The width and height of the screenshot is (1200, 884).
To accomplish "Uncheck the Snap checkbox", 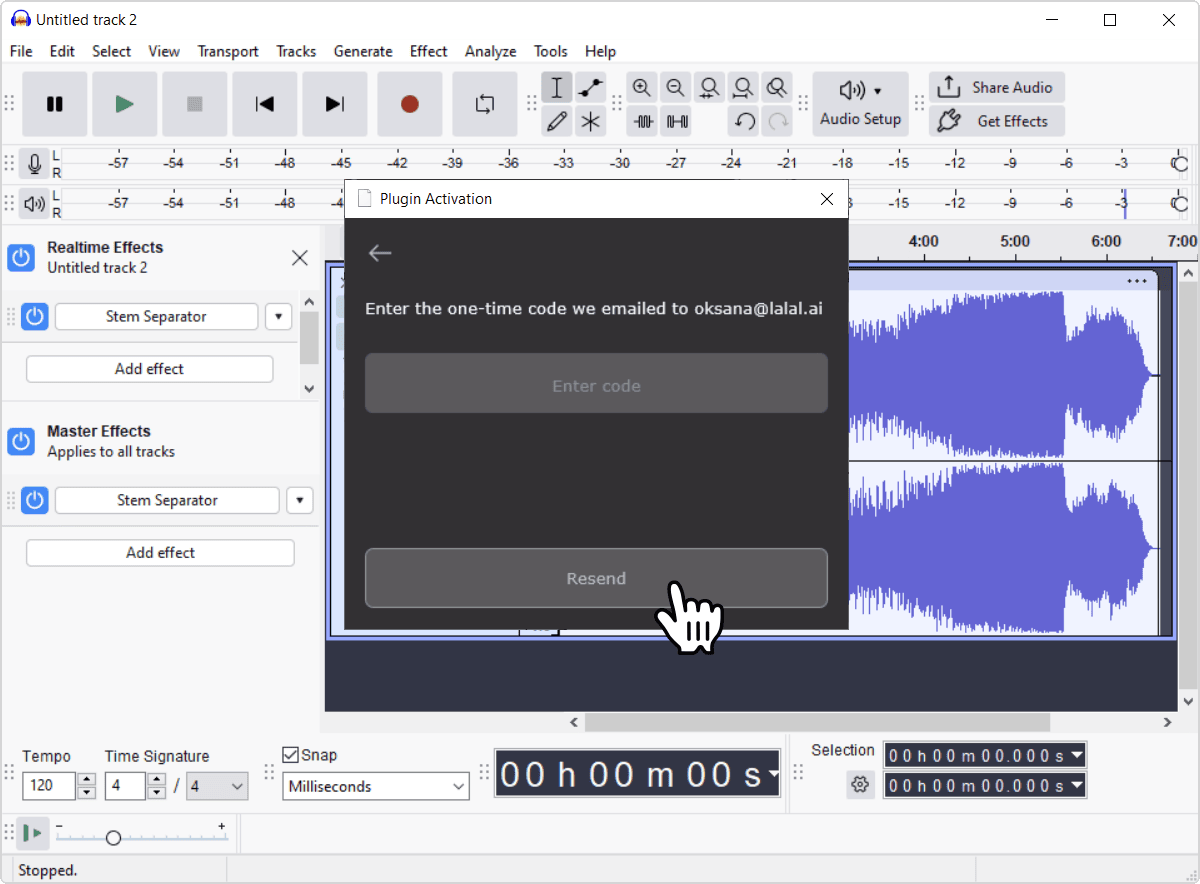I will [x=291, y=755].
